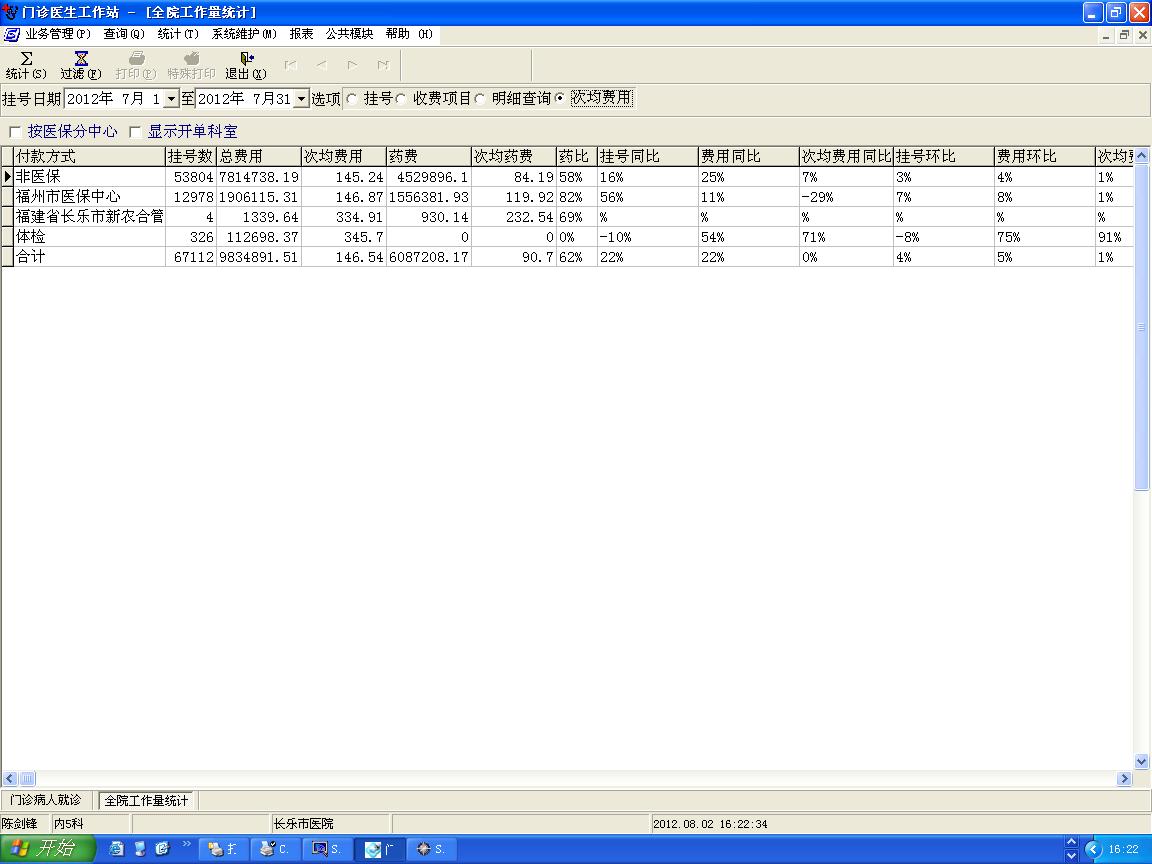Image resolution: width=1152 pixels, height=864 pixels.
Task: Click 次均药费 column header
Action: click(514, 156)
